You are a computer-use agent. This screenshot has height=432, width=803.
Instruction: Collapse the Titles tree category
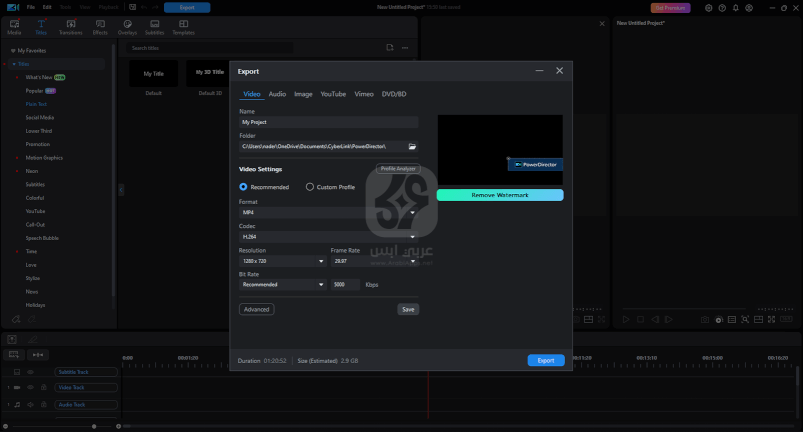tap(14, 64)
